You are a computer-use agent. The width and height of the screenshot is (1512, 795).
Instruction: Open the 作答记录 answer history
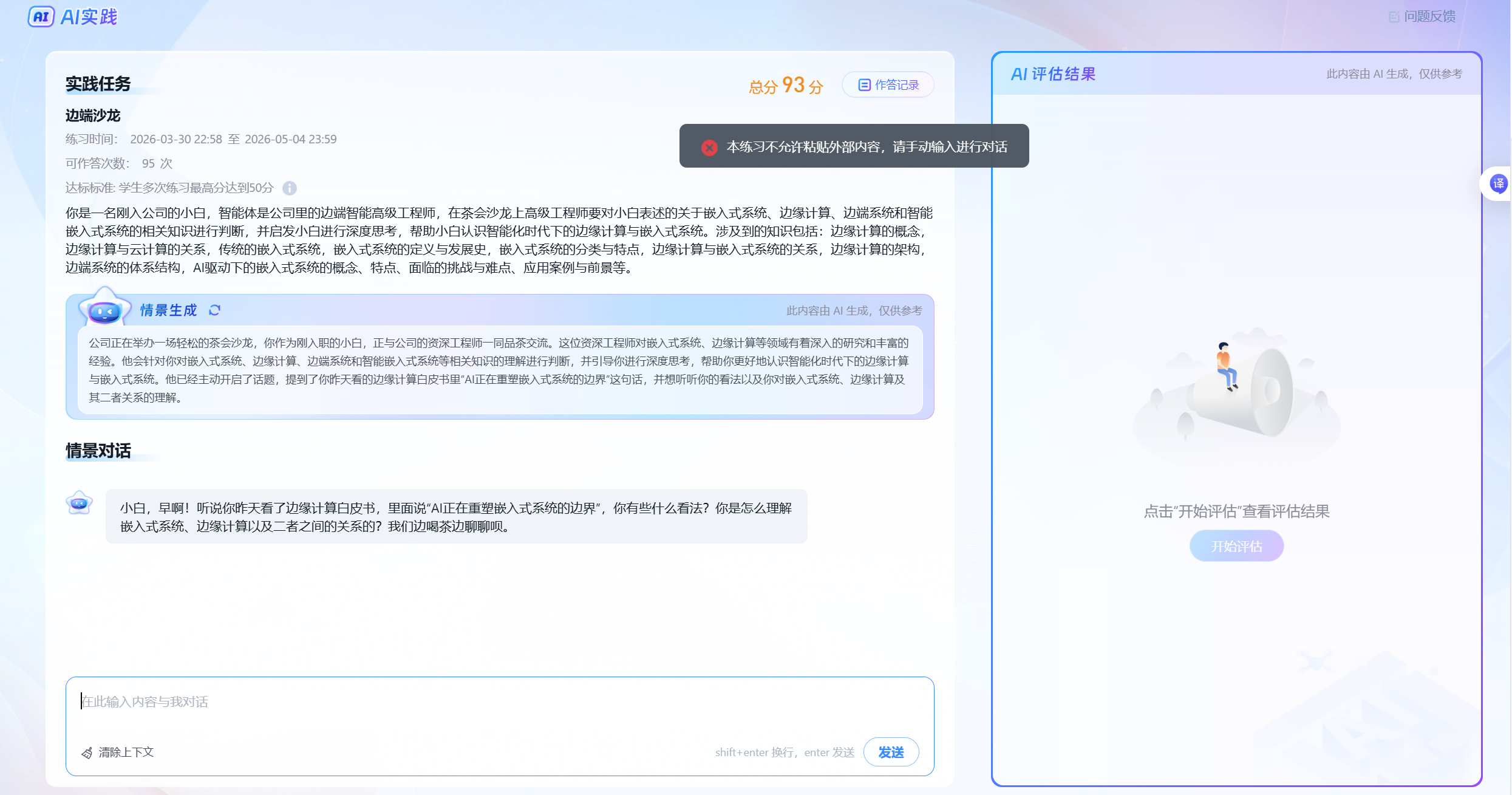(888, 85)
